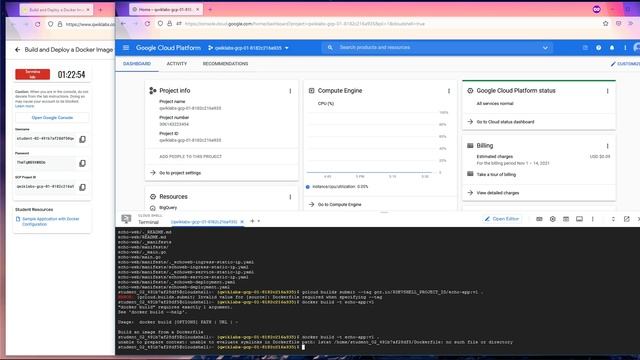Click the red Terminate lab button
This screenshot has width=640, height=360.
(x=33, y=74)
